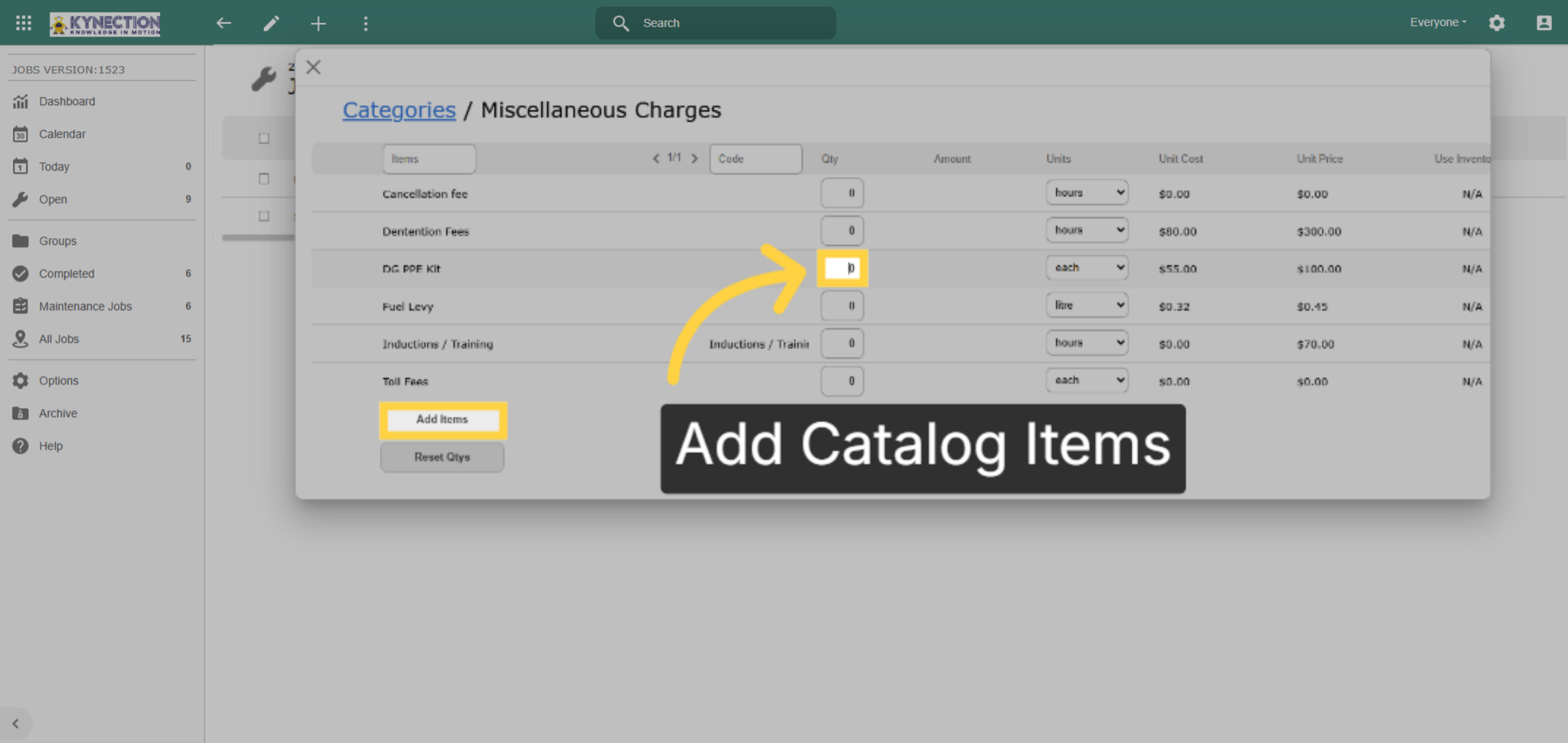Go to next page of items
The height and width of the screenshot is (743, 1568).
tap(694, 159)
